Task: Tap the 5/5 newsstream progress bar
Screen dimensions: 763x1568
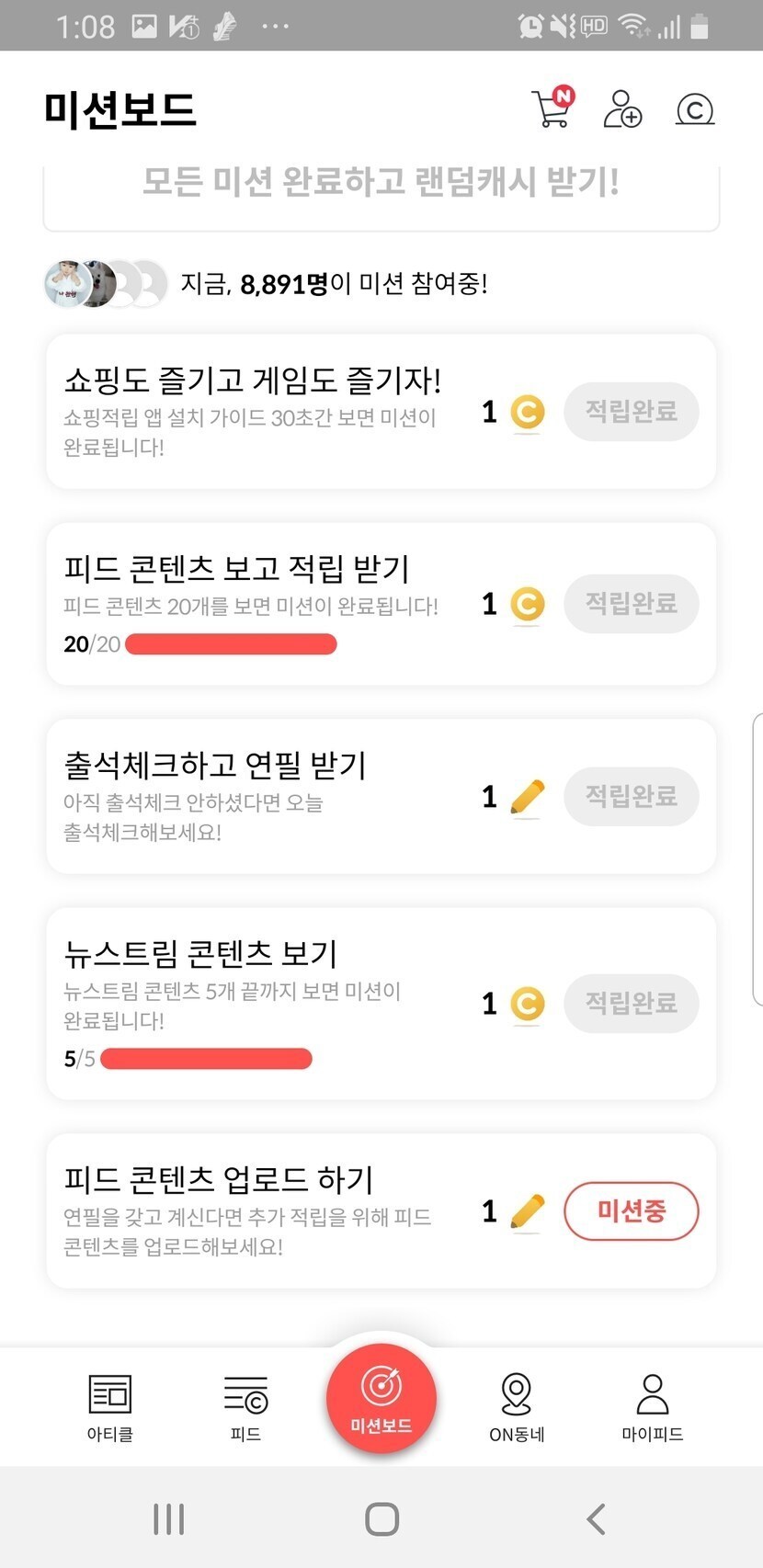Action: 206,1059
